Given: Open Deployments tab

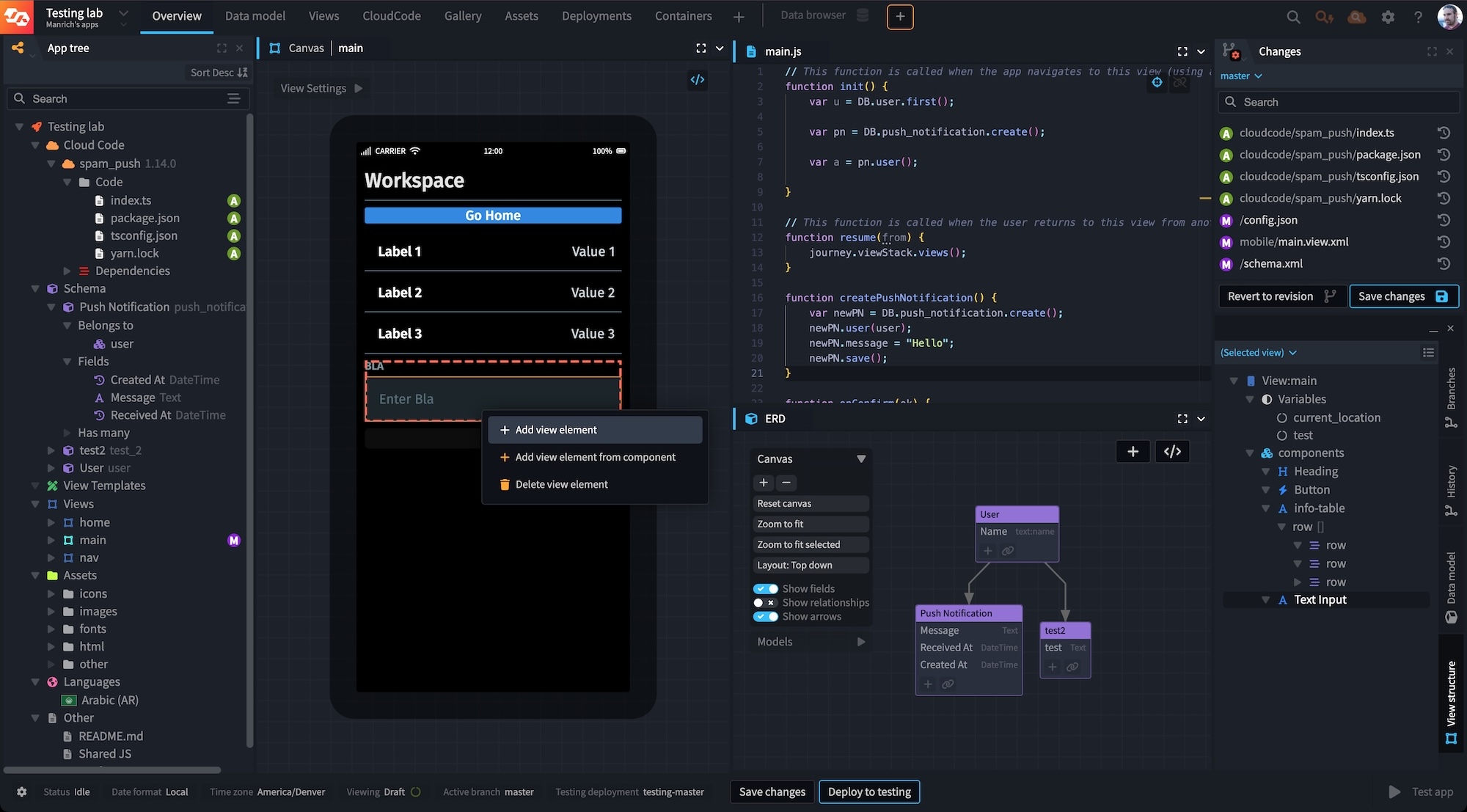Looking at the screenshot, I should coord(596,16).
